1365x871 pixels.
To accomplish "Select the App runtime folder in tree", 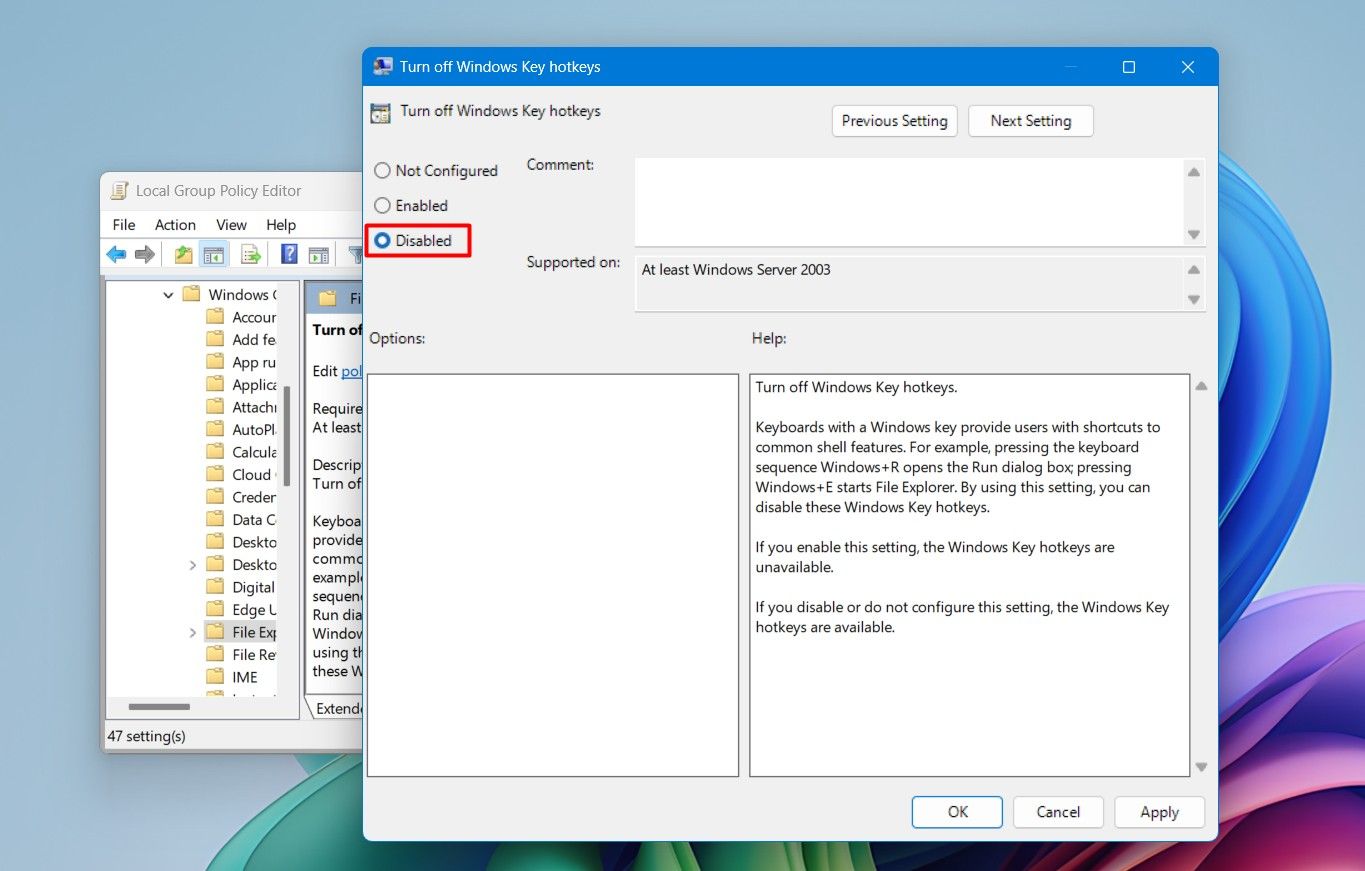I will click(241, 363).
